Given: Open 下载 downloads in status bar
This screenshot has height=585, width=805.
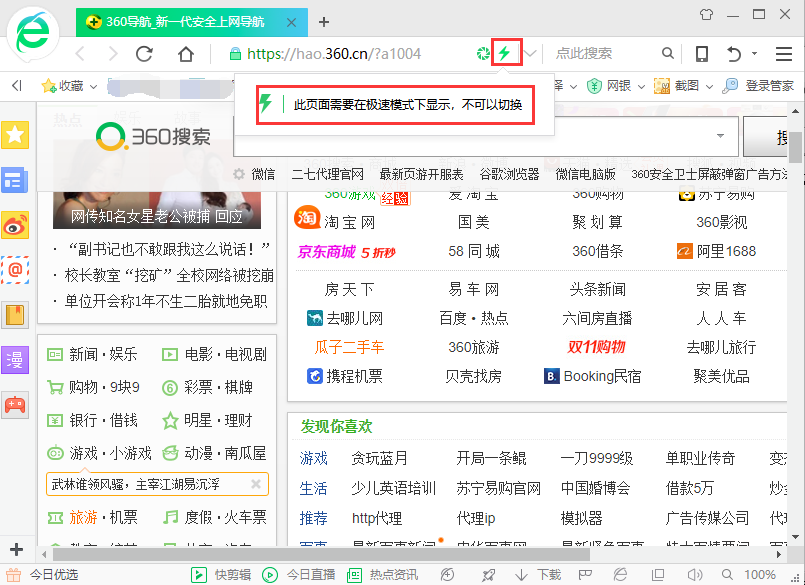Looking at the screenshot, I should (537, 575).
